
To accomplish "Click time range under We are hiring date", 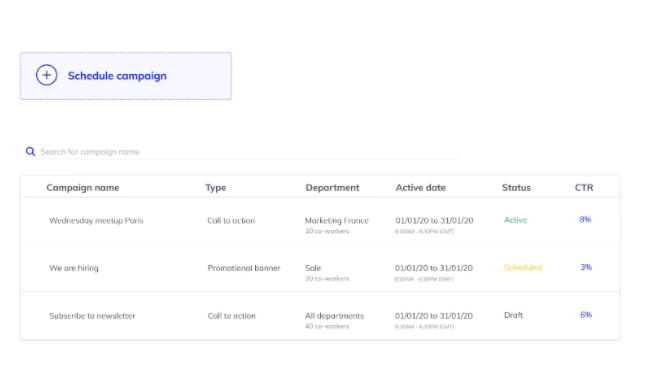I will click(424, 279).
